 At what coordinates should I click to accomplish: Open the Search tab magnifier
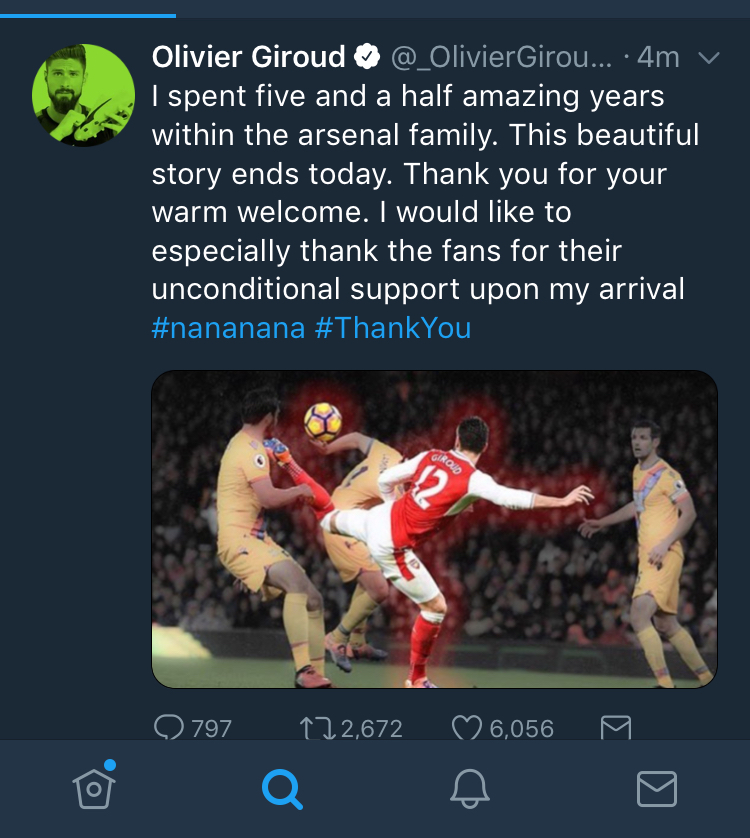281,789
